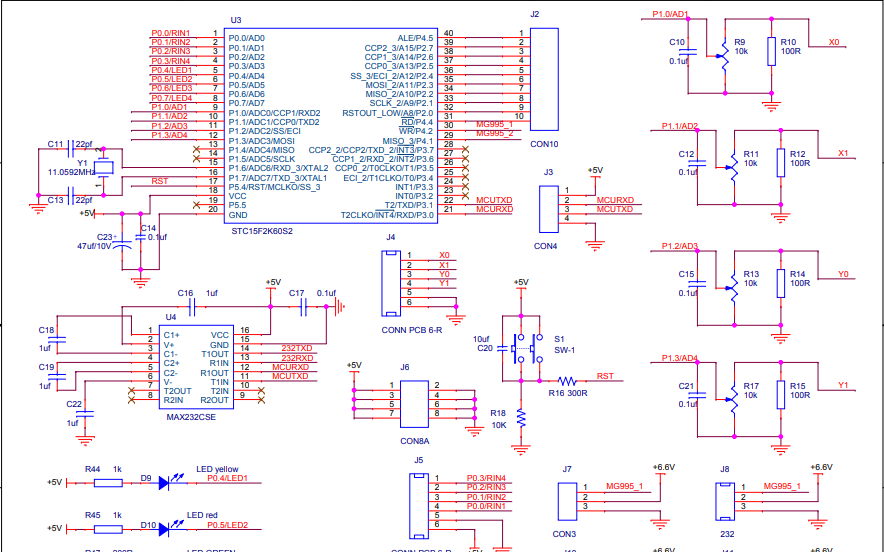Click the CON4 connector label
Image resolution: width=884 pixels, height=552 pixels.
[545, 246]
